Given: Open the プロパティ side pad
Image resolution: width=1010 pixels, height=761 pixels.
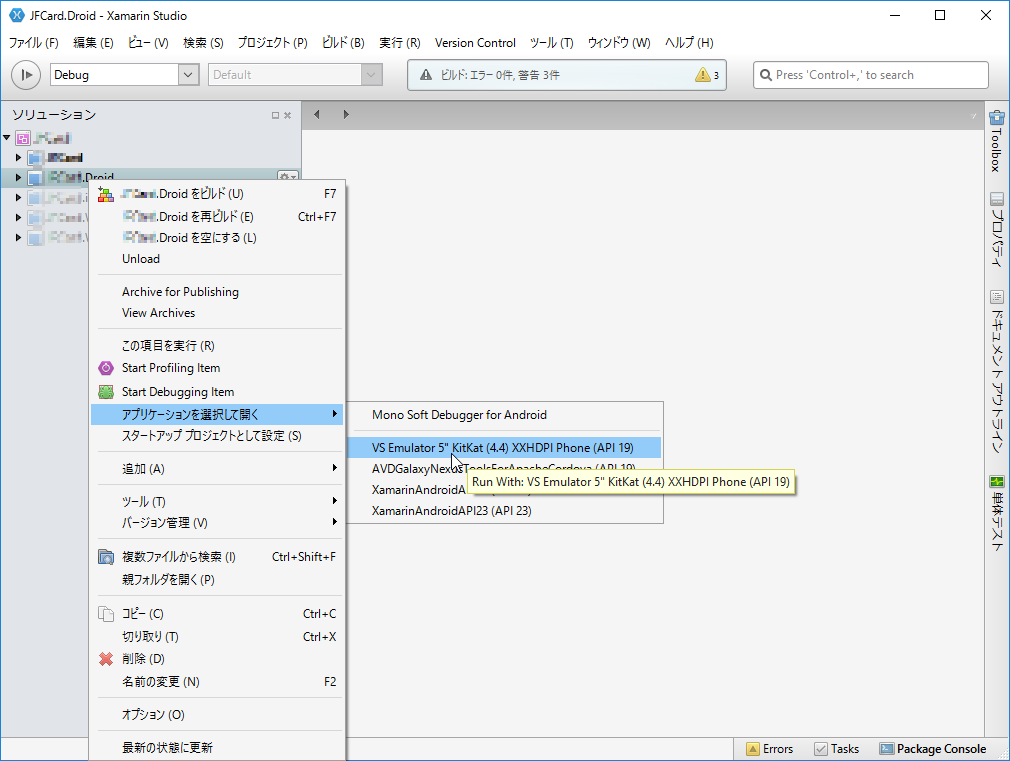Looking at the screenshot, I should [x=996, y=229].
